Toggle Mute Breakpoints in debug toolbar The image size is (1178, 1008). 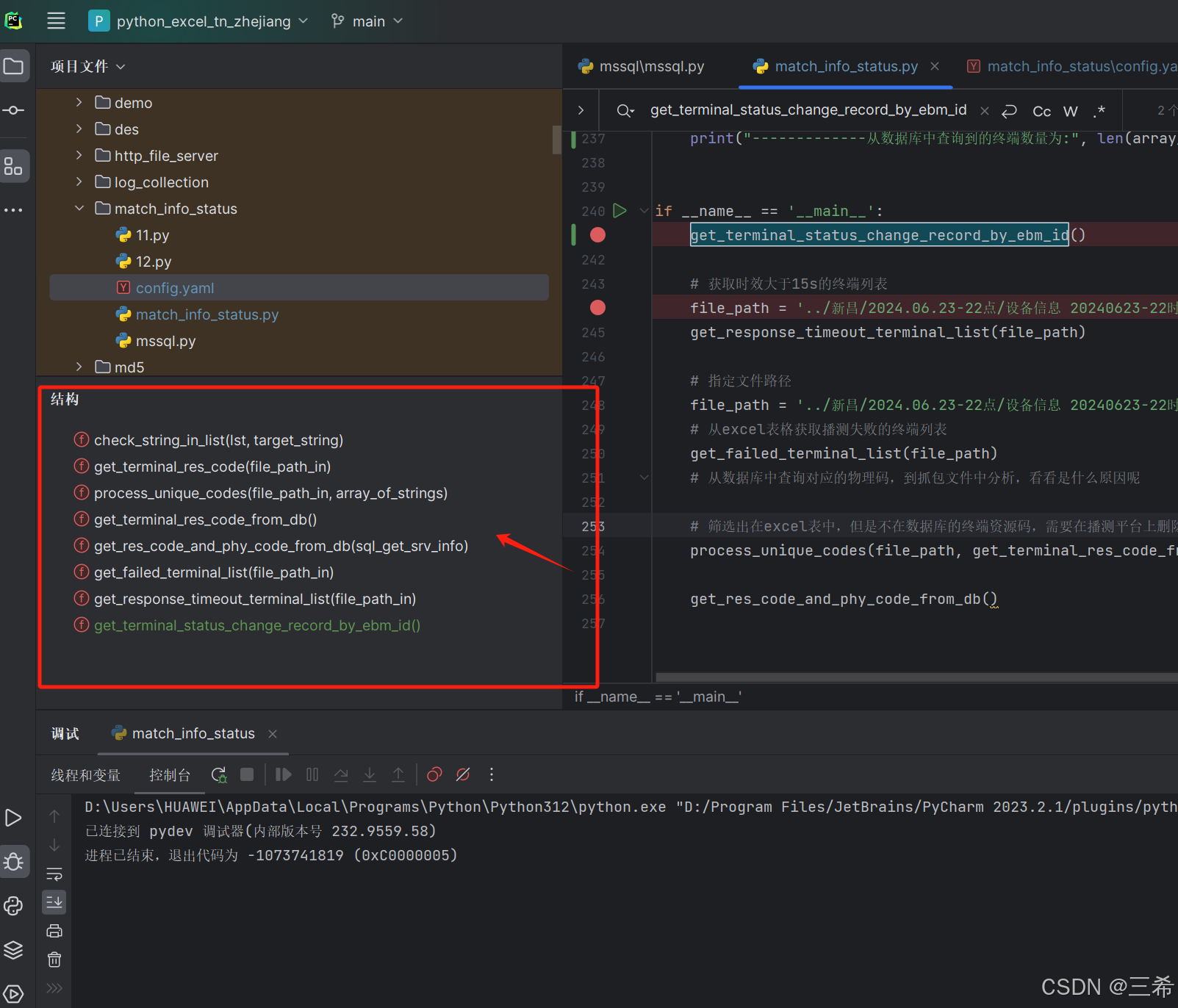click(x=462, y=774)
